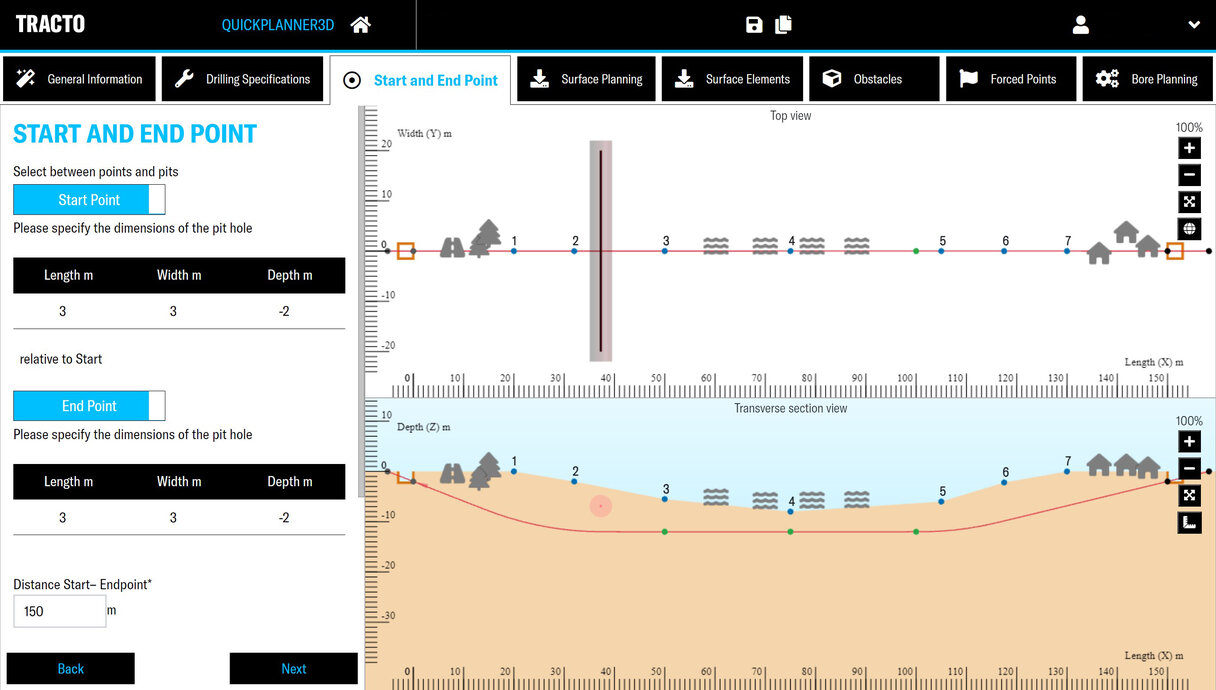Open the Forced Points tab
Image resolution: width=1216 pixels, height=690 pixels.
[1011, 79]
